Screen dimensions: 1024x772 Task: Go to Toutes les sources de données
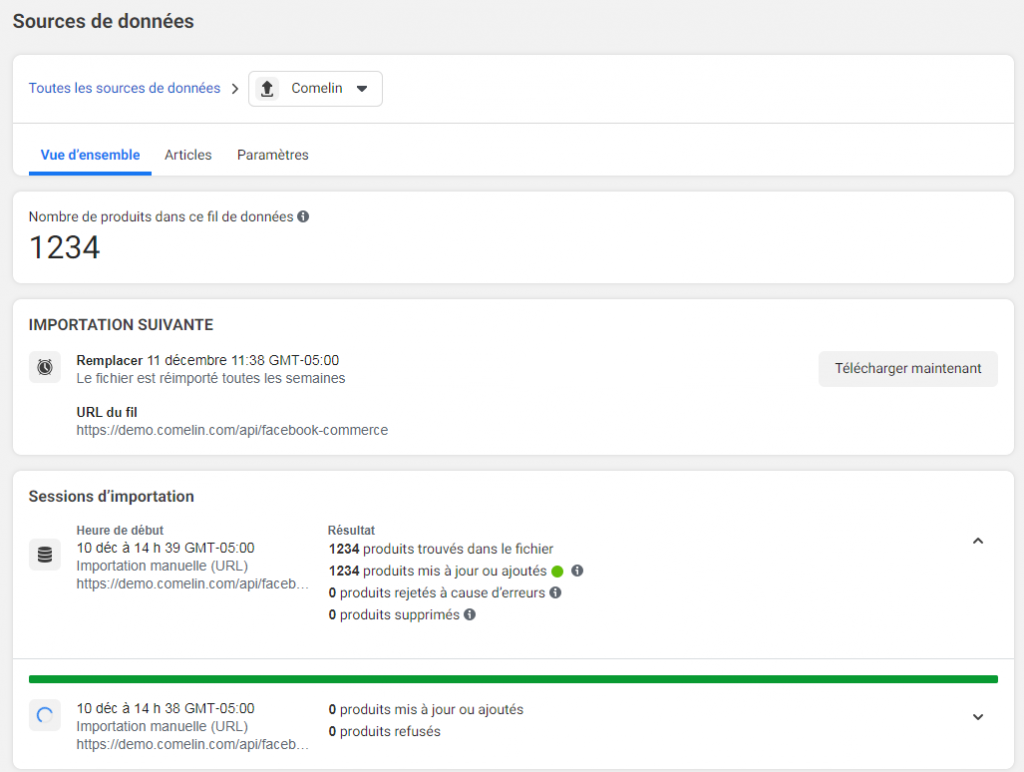tap(124, 88)
